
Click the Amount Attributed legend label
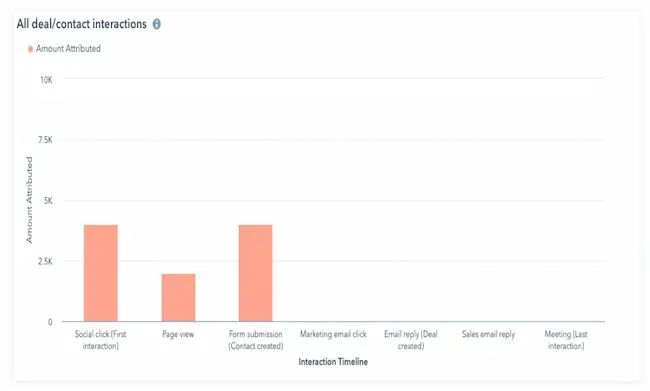(68, 49)
